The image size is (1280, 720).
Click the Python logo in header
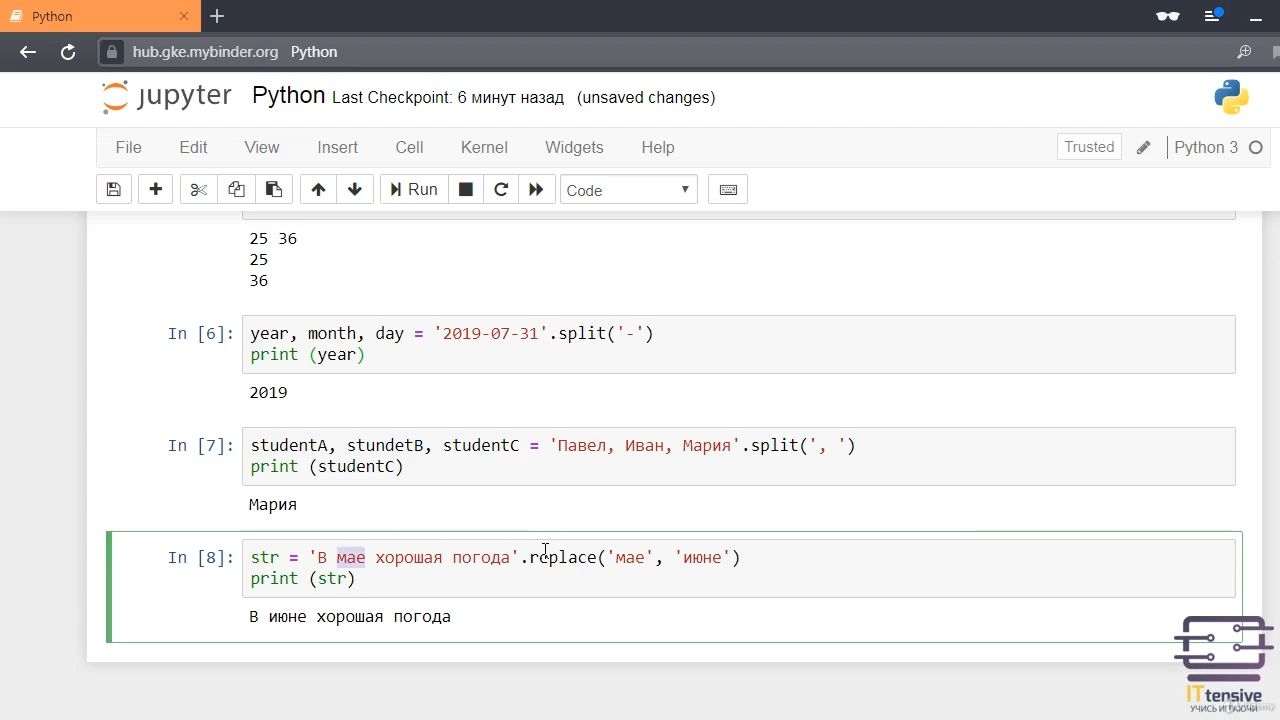1231,97
